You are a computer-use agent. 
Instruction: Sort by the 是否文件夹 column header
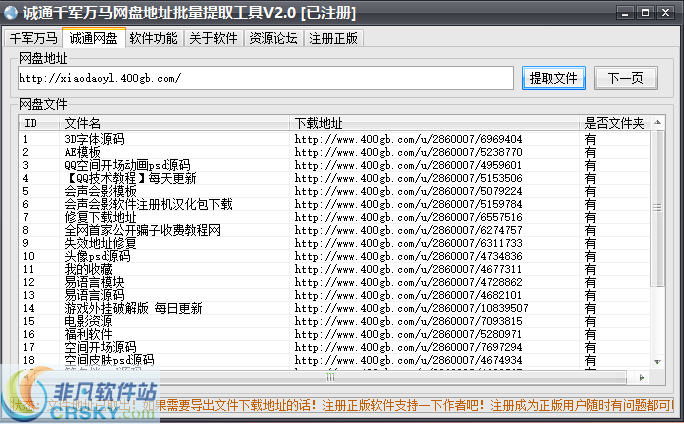pos(614,123)
